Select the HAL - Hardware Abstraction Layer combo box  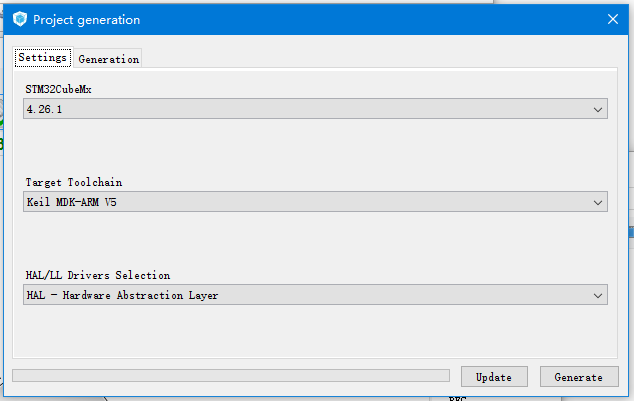click(x=315, y=295)
